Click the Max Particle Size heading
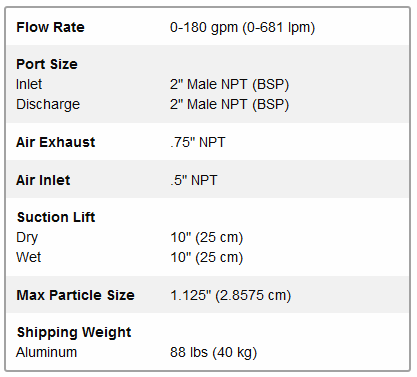 click(x=75, y=295)
